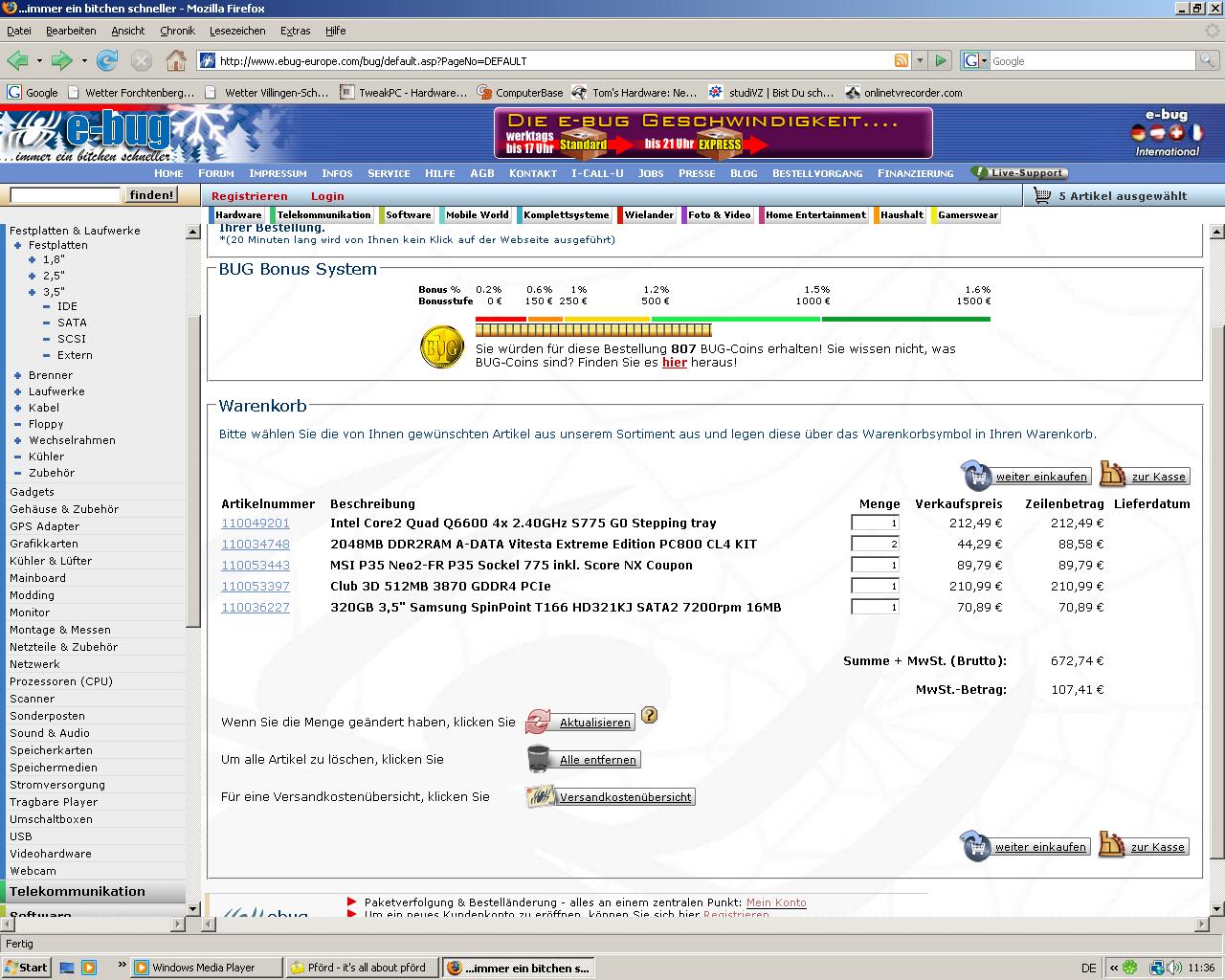This screenshot has height=980, width=1225.
Task: Select the Hardware category tab
Action: 238,215
